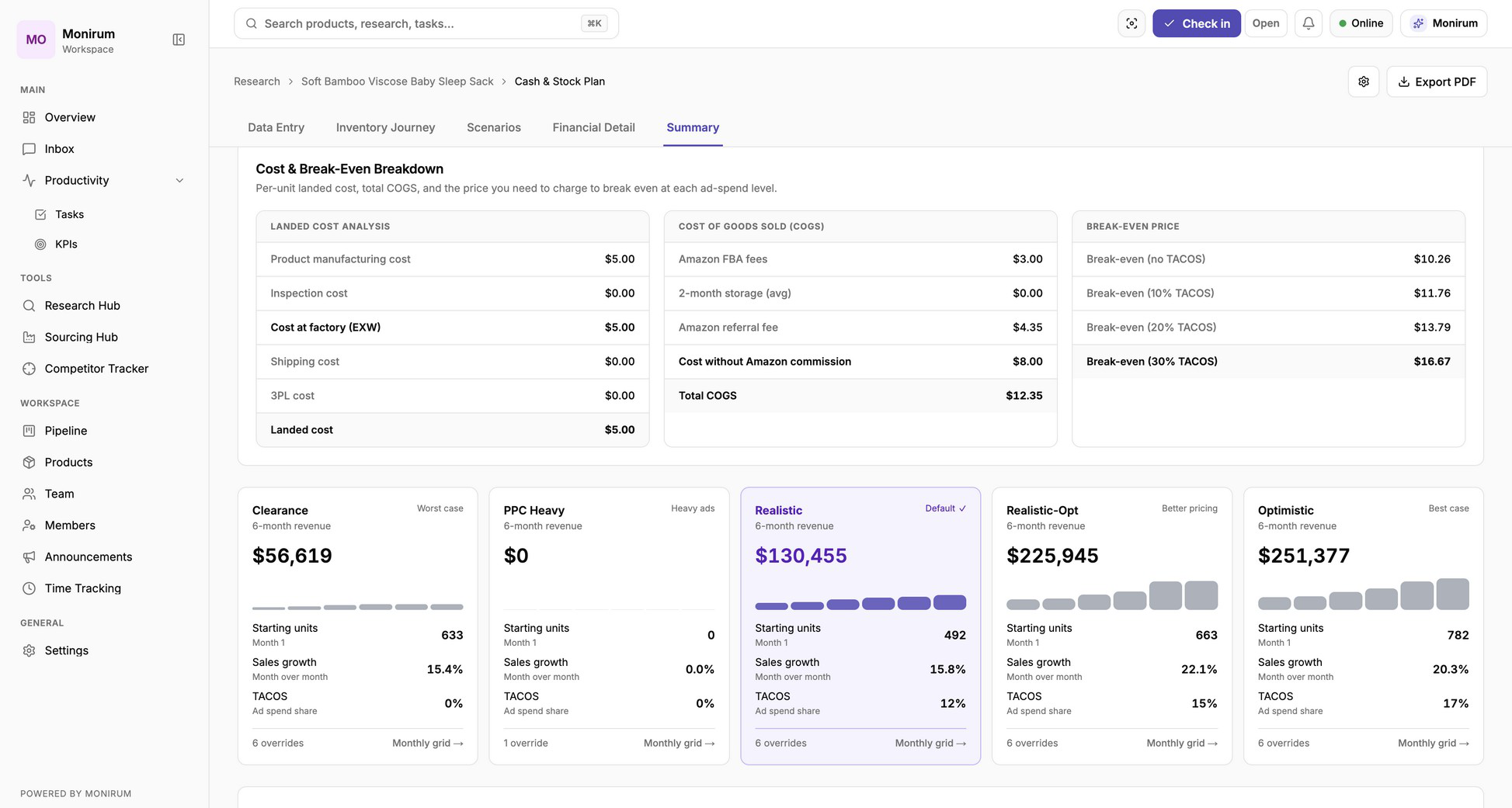1512x808 pixels.
Task: Open notifications bell icon
Action: (x=1309, y=23)
